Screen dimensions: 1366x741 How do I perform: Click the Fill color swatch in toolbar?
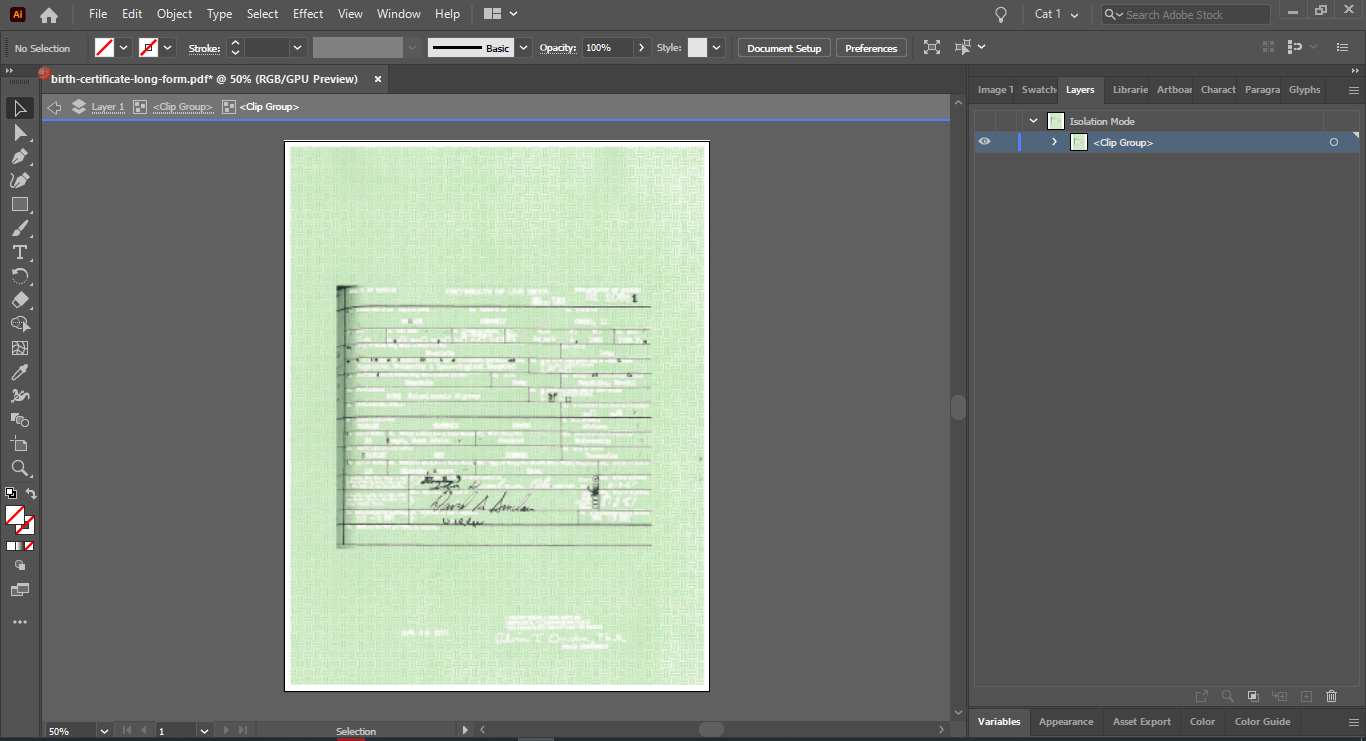tap(15, 515)
